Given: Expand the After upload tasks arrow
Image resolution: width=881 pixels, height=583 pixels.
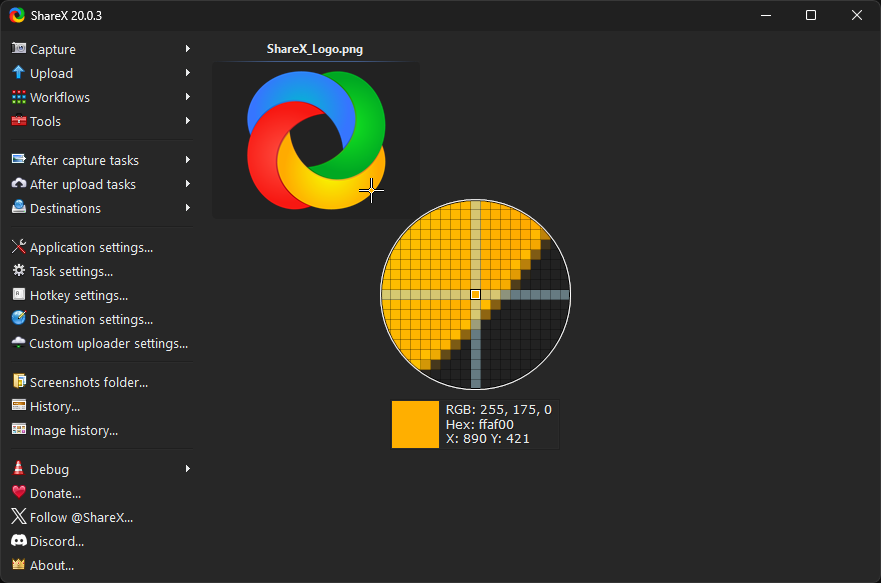Looking at the screenshot, I should pos(188,184).
